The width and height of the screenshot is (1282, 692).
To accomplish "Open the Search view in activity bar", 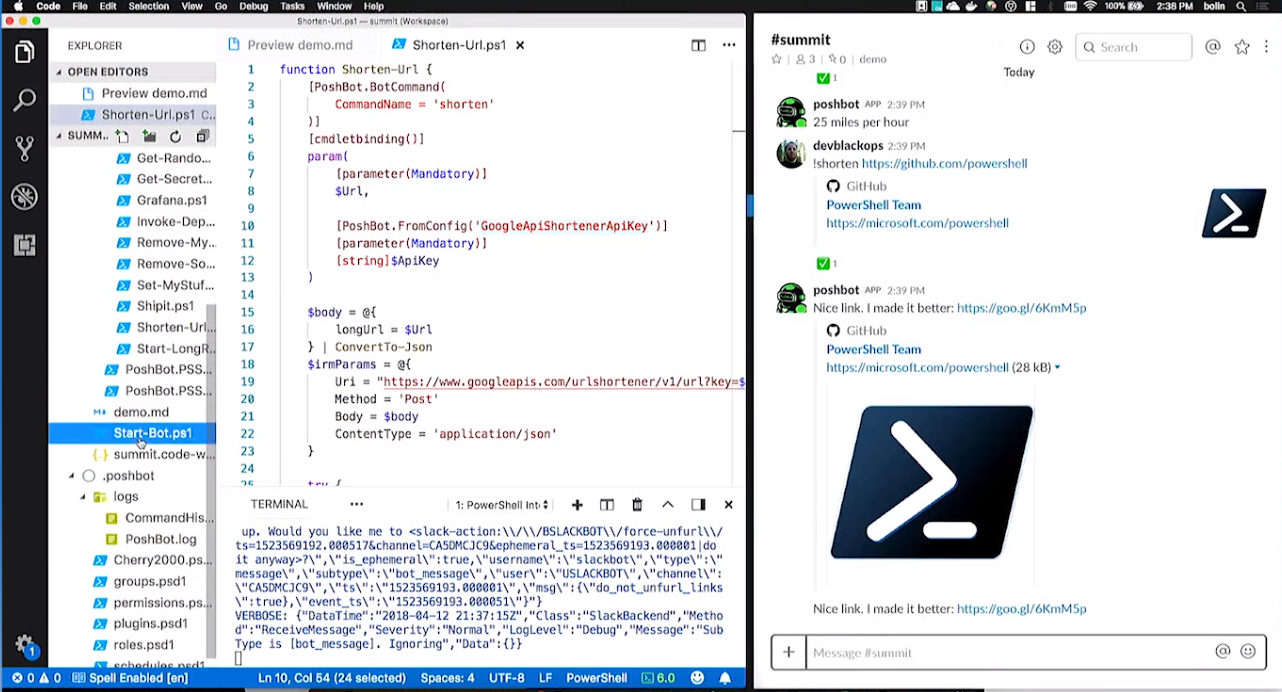I will point(24,100).
